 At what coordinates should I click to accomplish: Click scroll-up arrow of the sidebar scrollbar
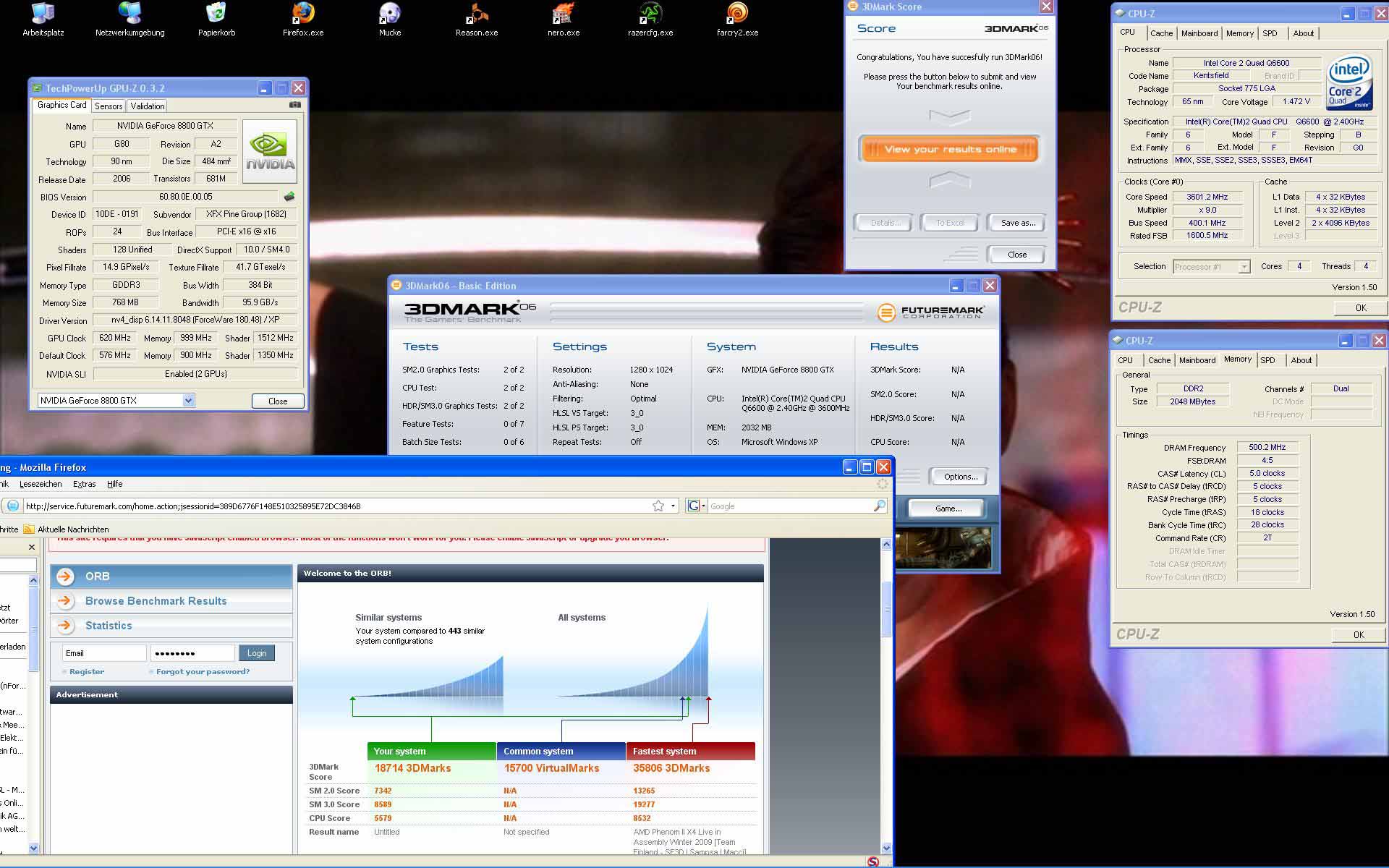(x=33, y=580)
